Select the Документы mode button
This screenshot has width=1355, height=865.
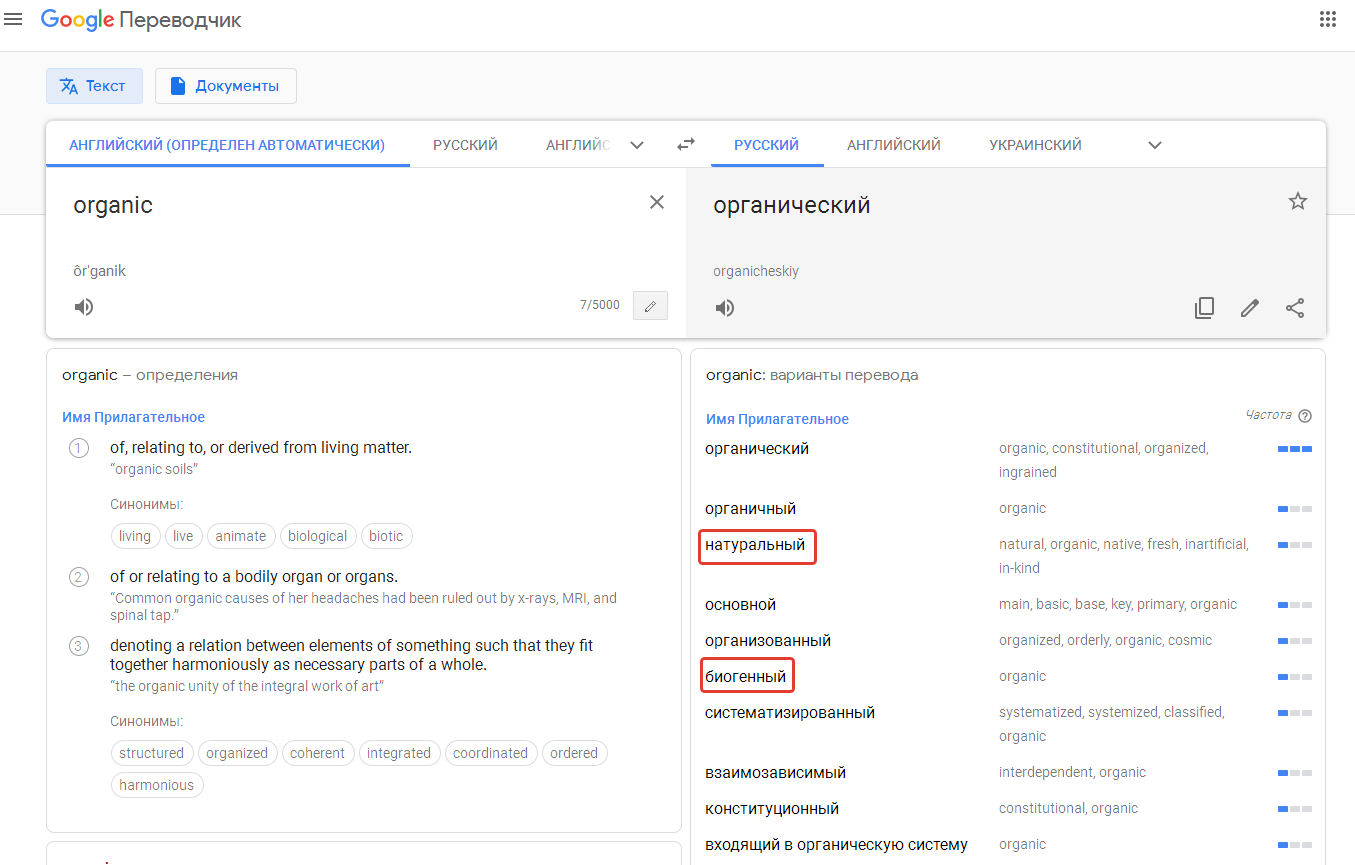pos(225,86)
